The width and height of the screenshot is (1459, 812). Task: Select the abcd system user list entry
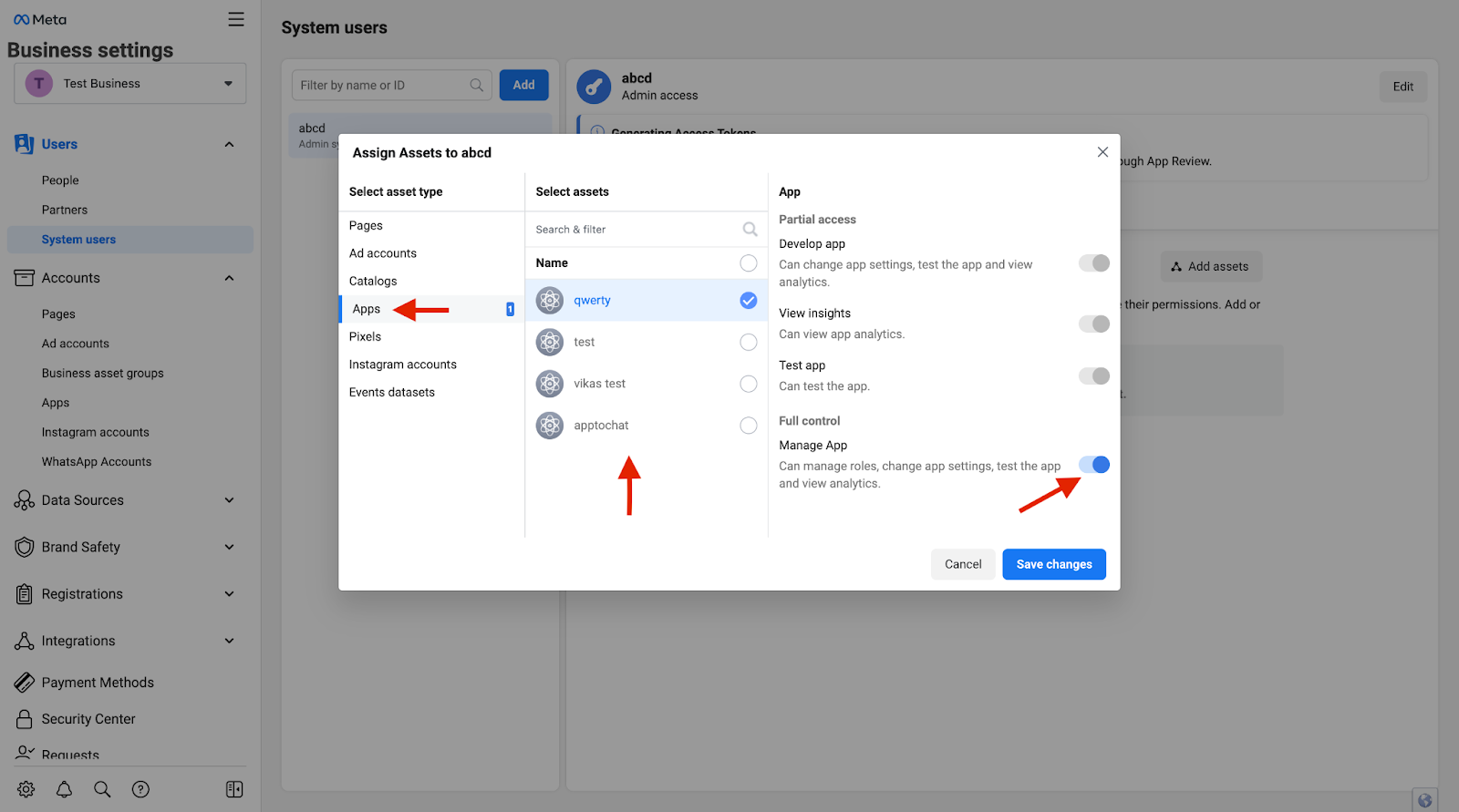(x=420, y=136)
